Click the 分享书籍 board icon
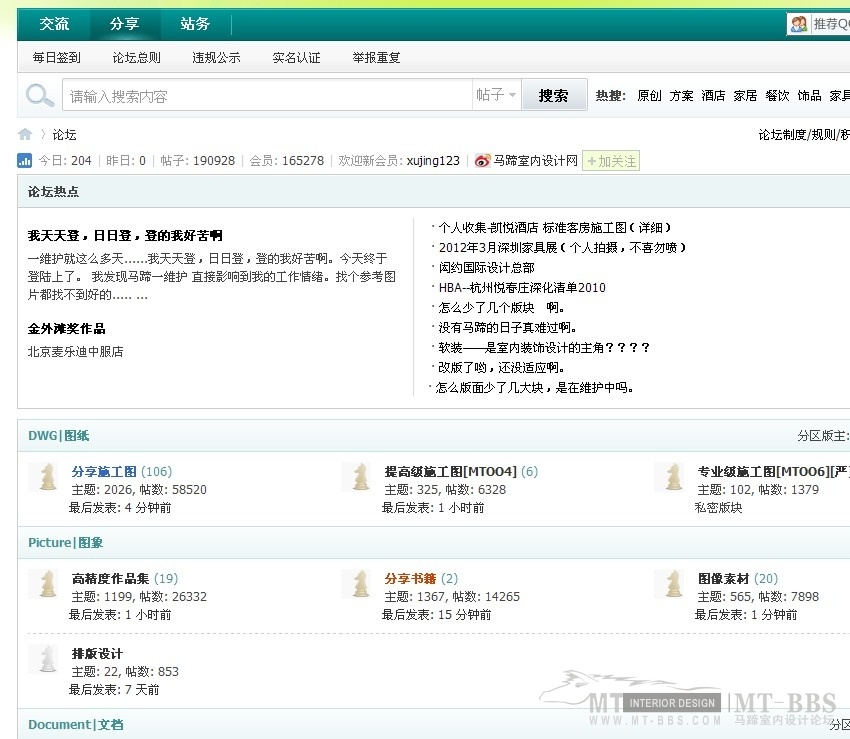 (358, 584)
